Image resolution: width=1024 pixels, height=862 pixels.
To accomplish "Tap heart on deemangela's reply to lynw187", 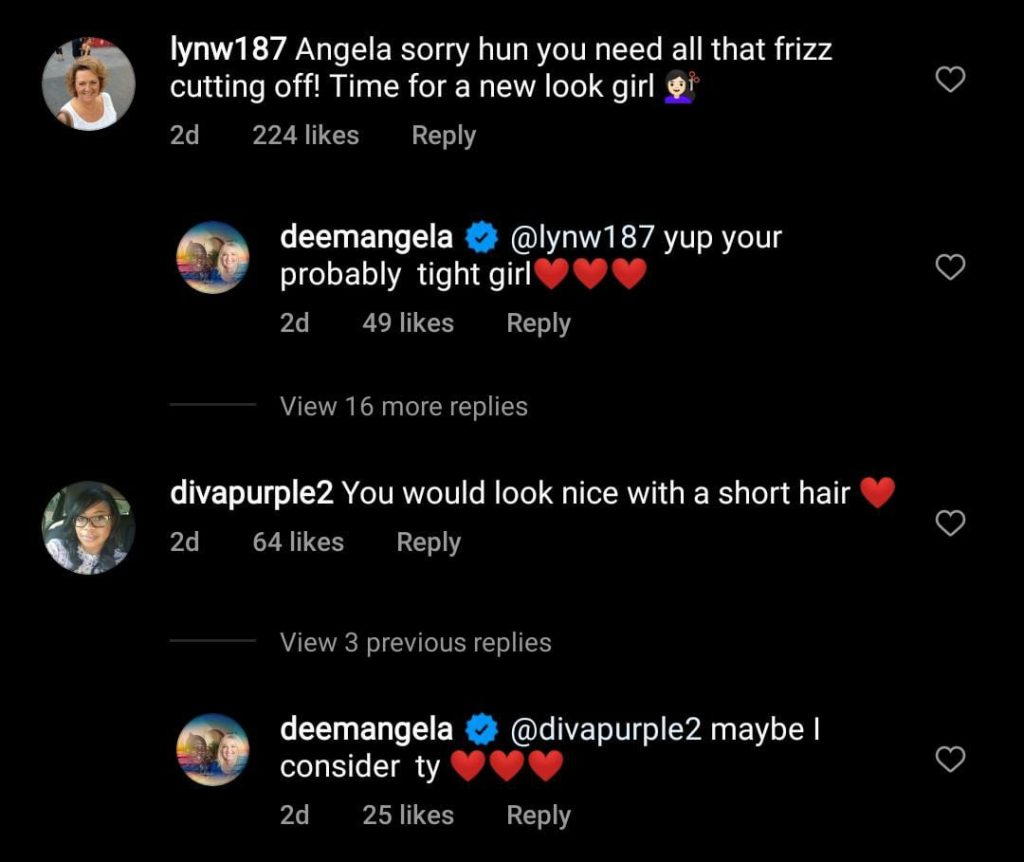I will (x=949, y=267).
